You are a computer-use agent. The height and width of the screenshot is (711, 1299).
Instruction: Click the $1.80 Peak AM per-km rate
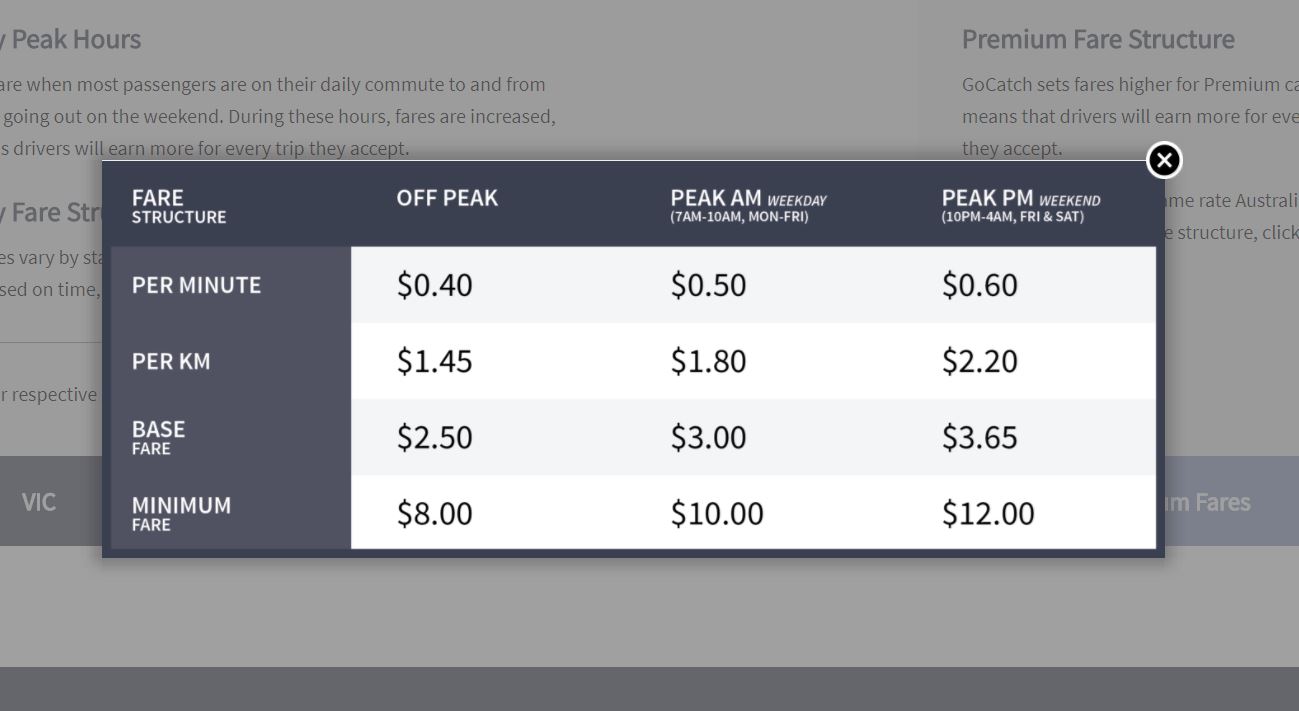708,361
